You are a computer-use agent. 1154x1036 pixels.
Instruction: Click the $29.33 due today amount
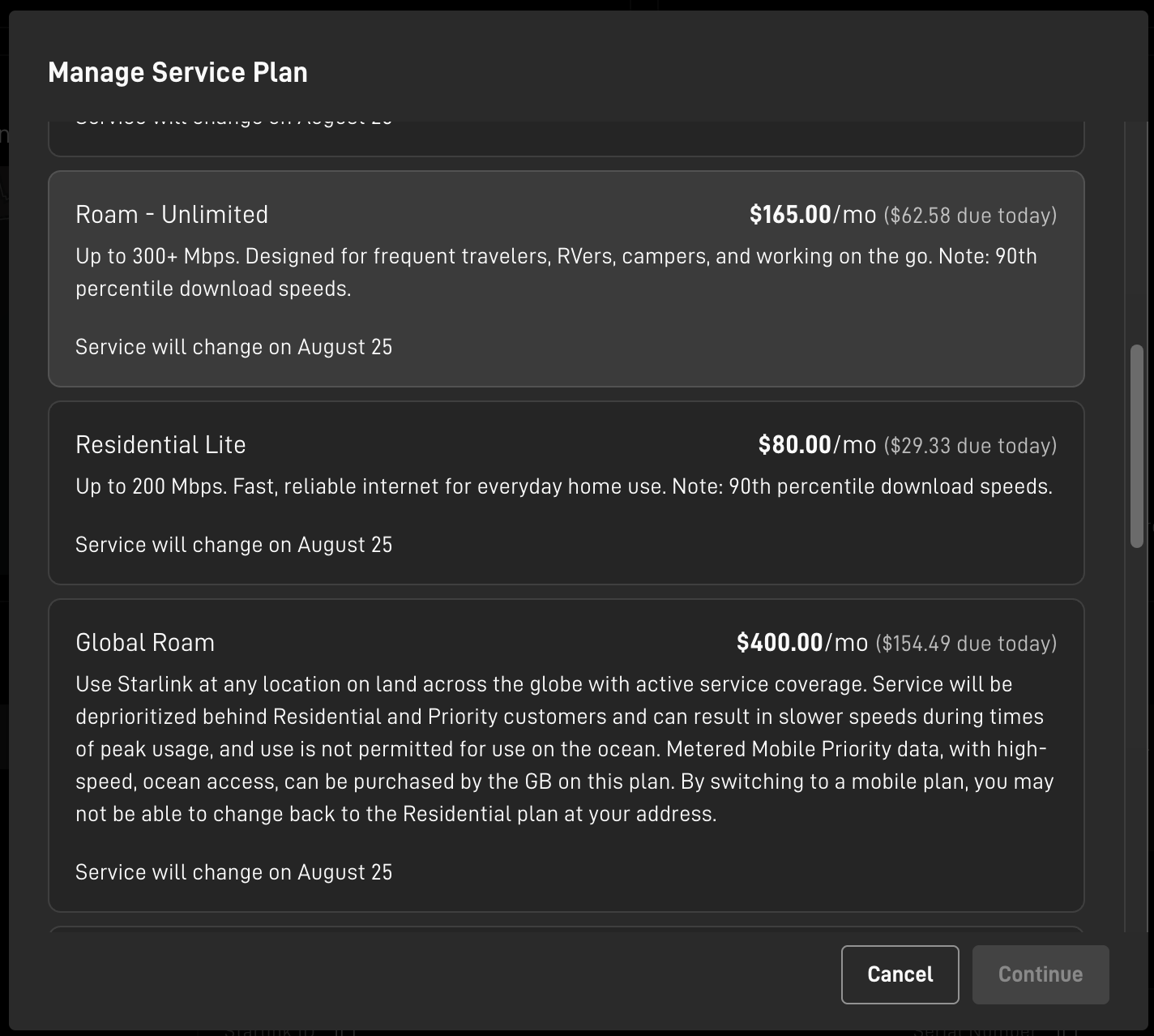pos(969,446)
